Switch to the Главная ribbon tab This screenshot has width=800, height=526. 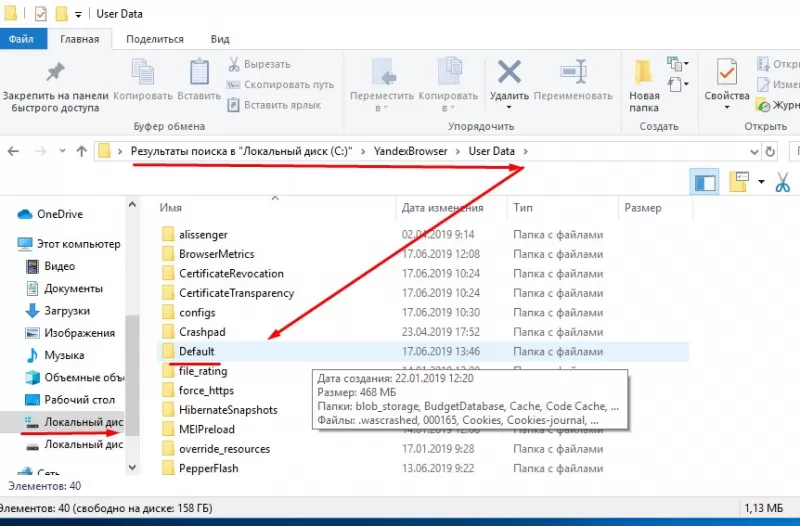pos(80,39)
